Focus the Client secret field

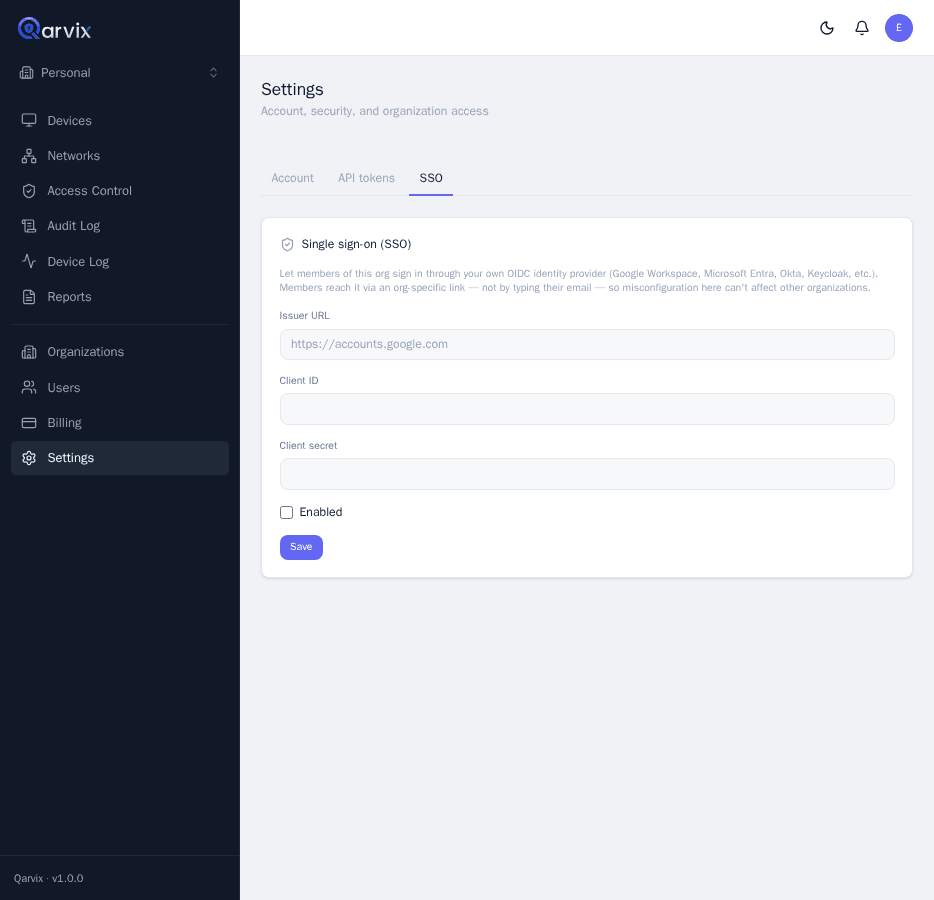(x=587, y=474)
